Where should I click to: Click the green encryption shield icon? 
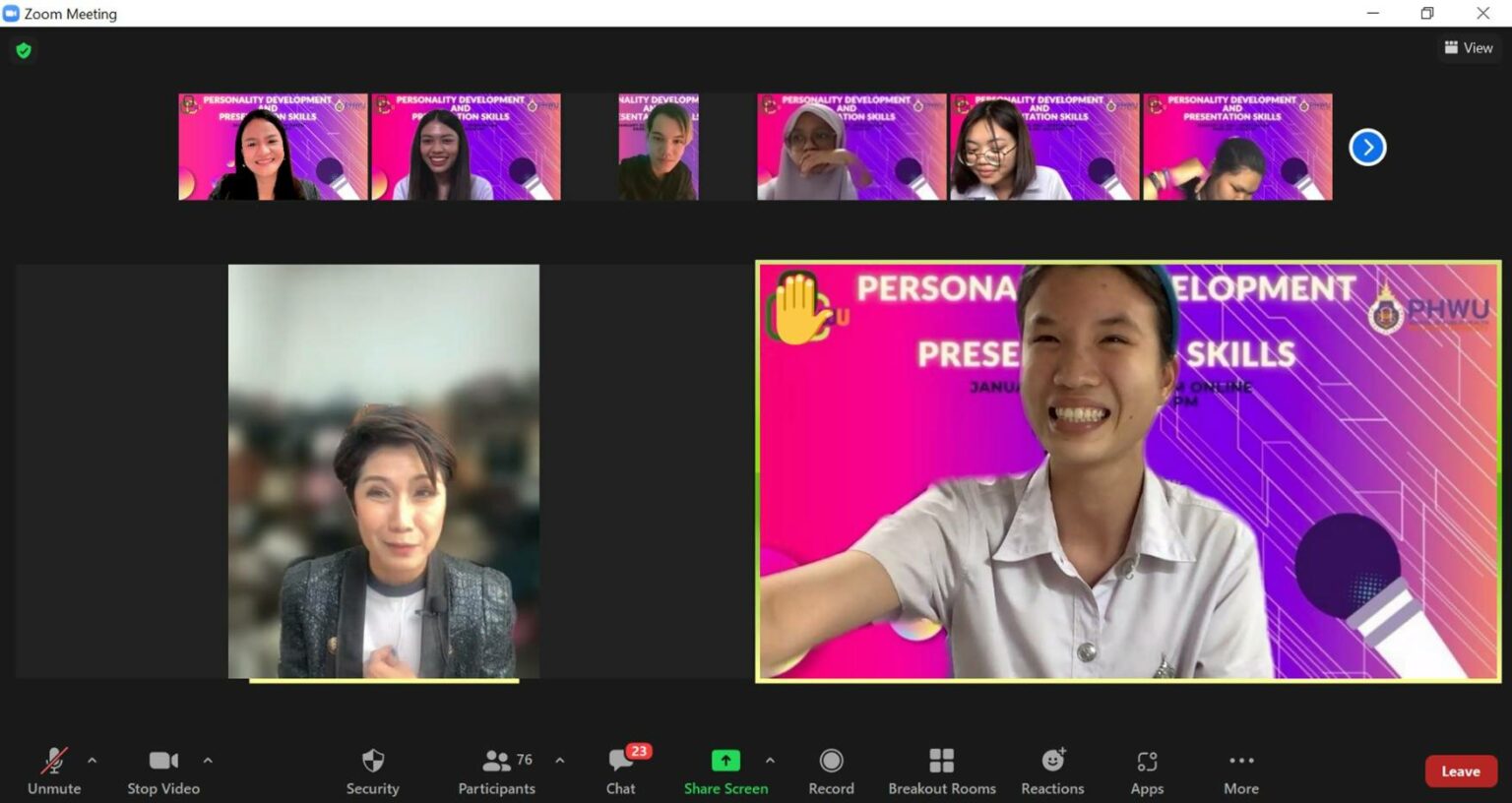click(24, 50)
